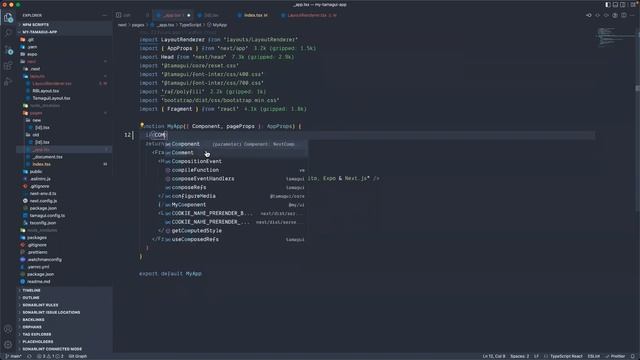Switch to the _app.tsx editor tab

pyautogui.click(x=171, y=15)
